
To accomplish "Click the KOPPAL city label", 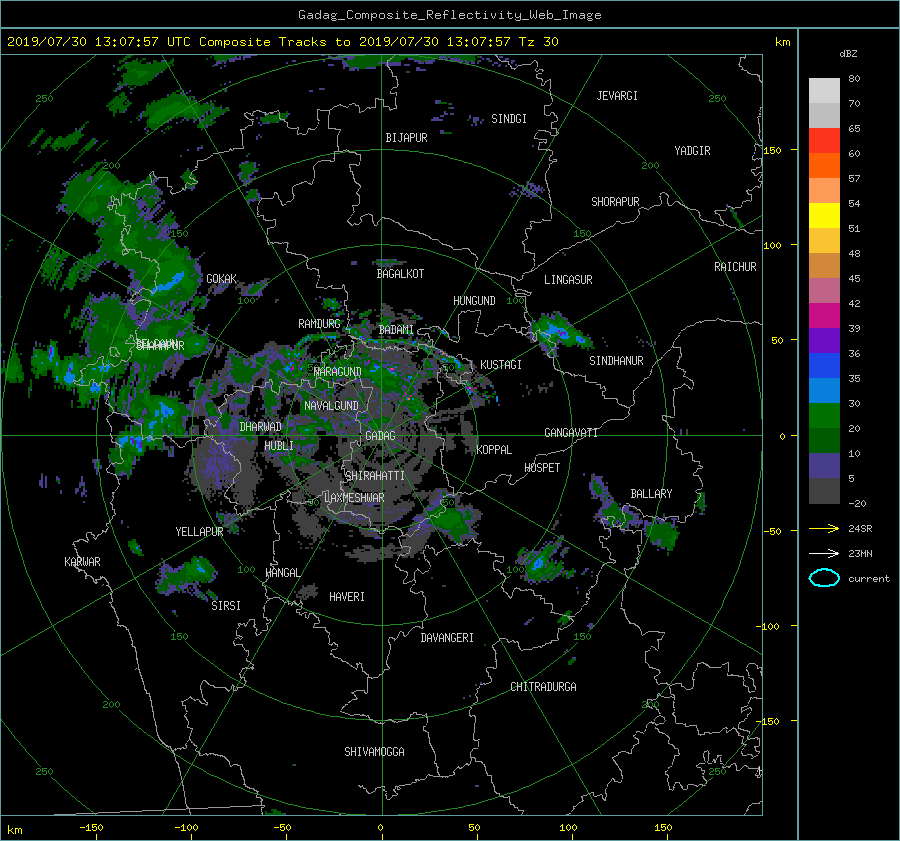I will pos(494,450).
